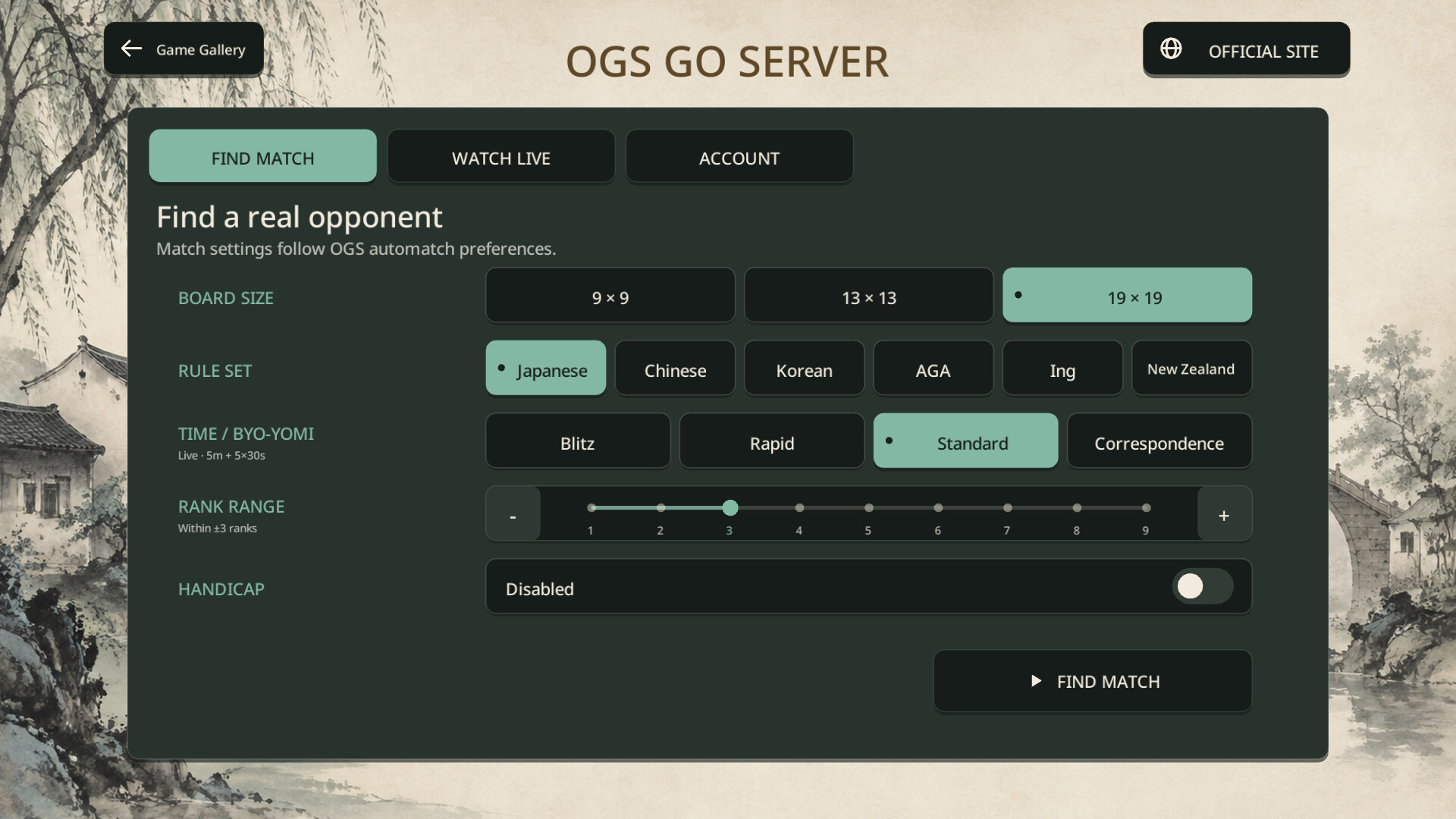Viewport: 1456px width, 819px height.
Task: Set rank range slider to 6
Action: 939,508
